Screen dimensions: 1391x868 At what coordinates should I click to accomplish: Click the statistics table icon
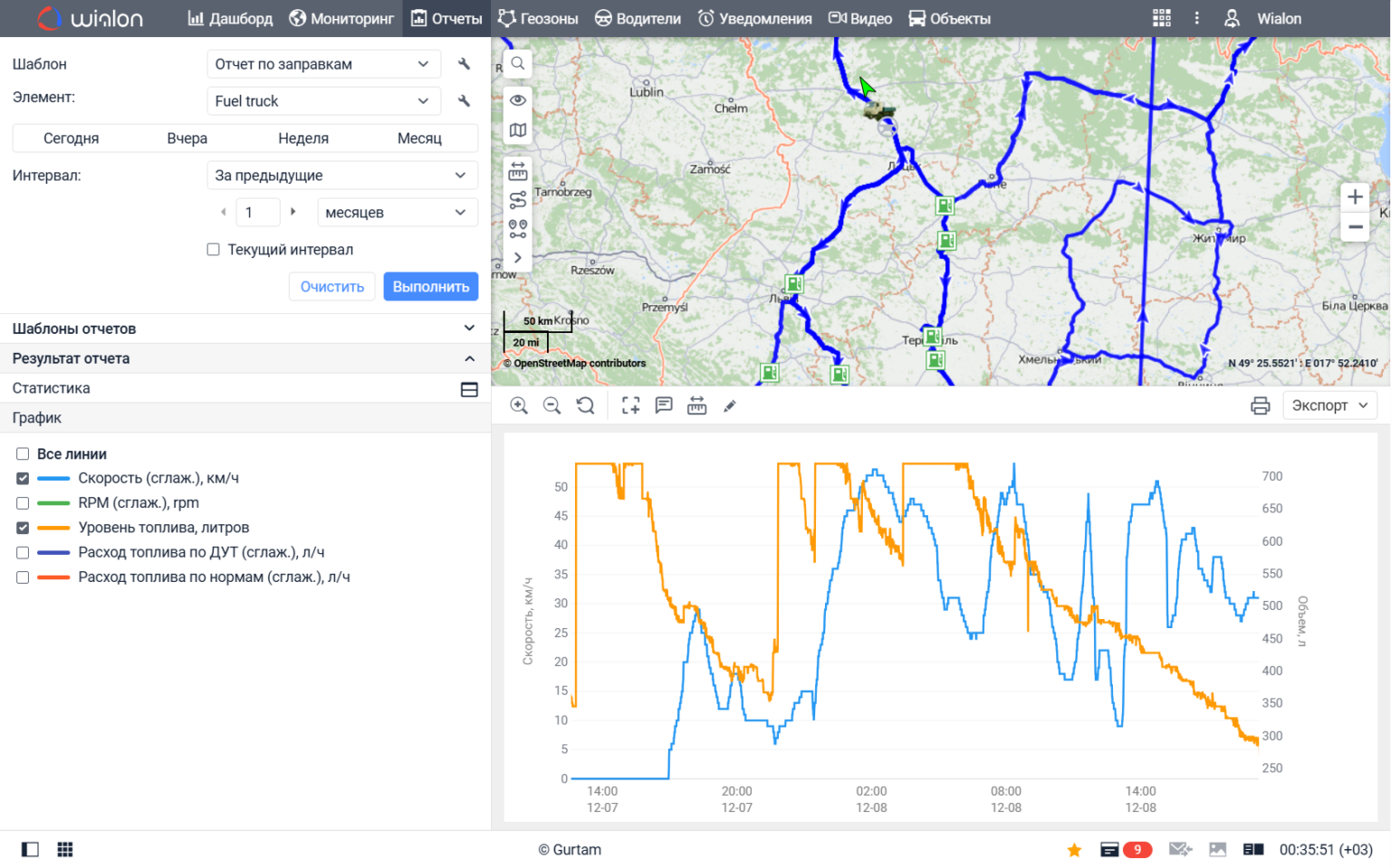click(x=469, y=389)
